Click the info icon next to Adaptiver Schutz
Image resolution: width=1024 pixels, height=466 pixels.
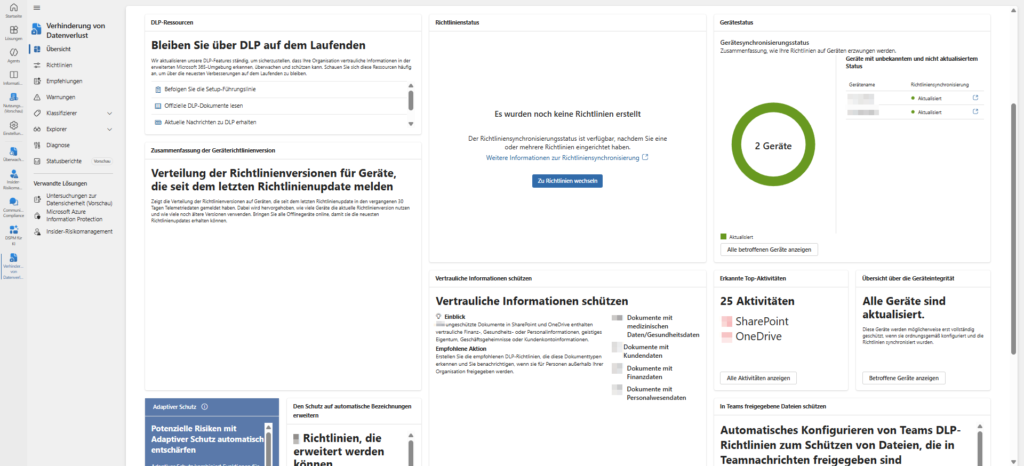(x=204, y=407)
